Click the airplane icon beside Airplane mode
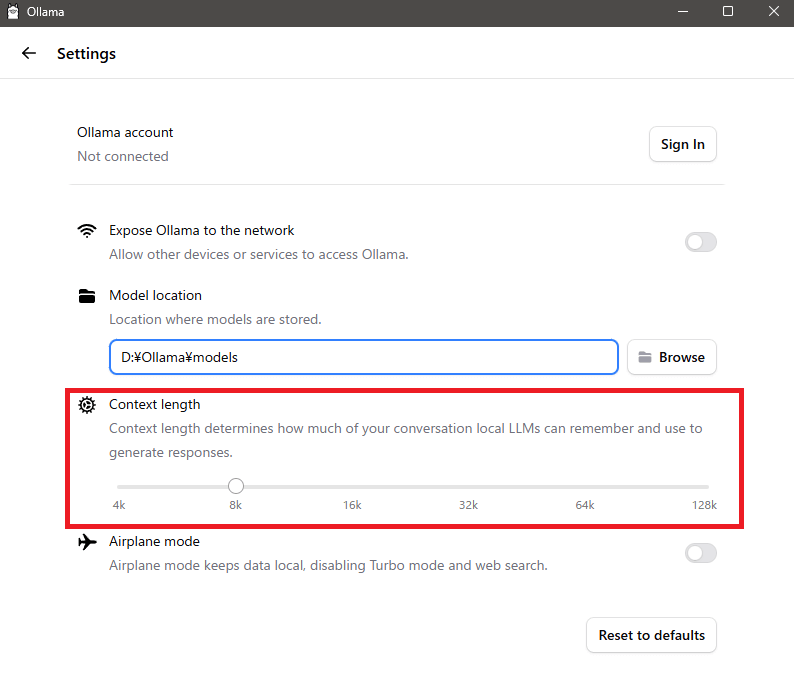Screen dimensions: 794x698 [x=87, y=542]
